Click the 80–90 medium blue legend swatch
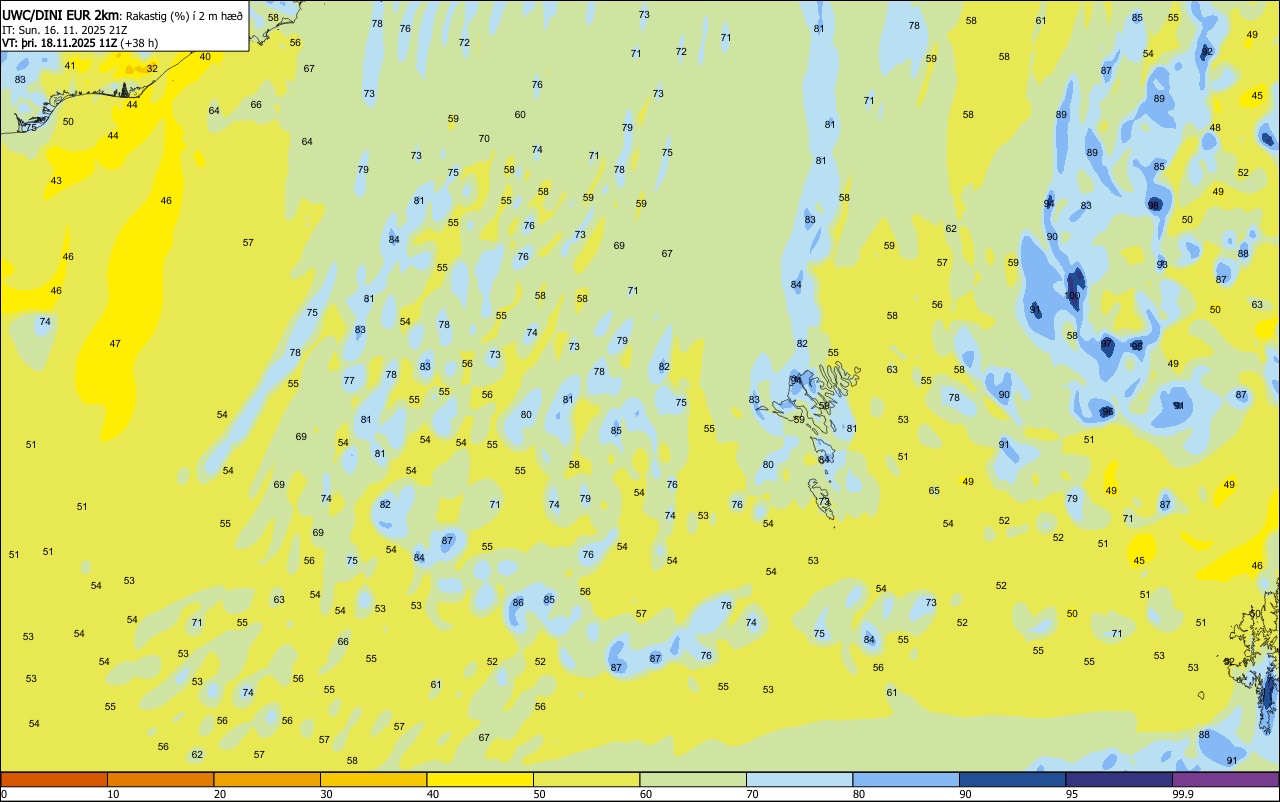Screen dimensions: 1280x802 click(906, 779)
